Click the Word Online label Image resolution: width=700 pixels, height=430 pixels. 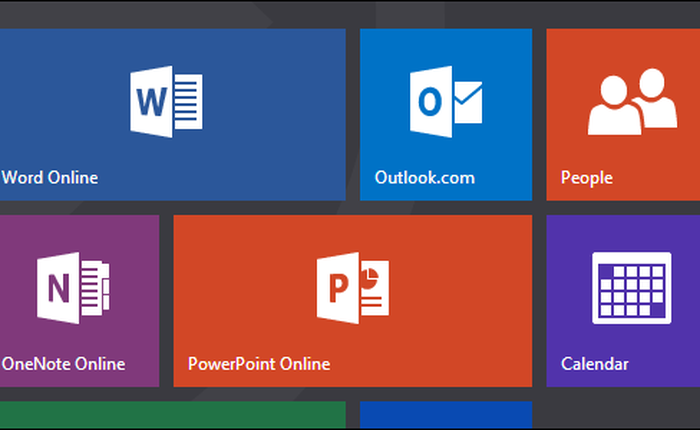(50, 178)
